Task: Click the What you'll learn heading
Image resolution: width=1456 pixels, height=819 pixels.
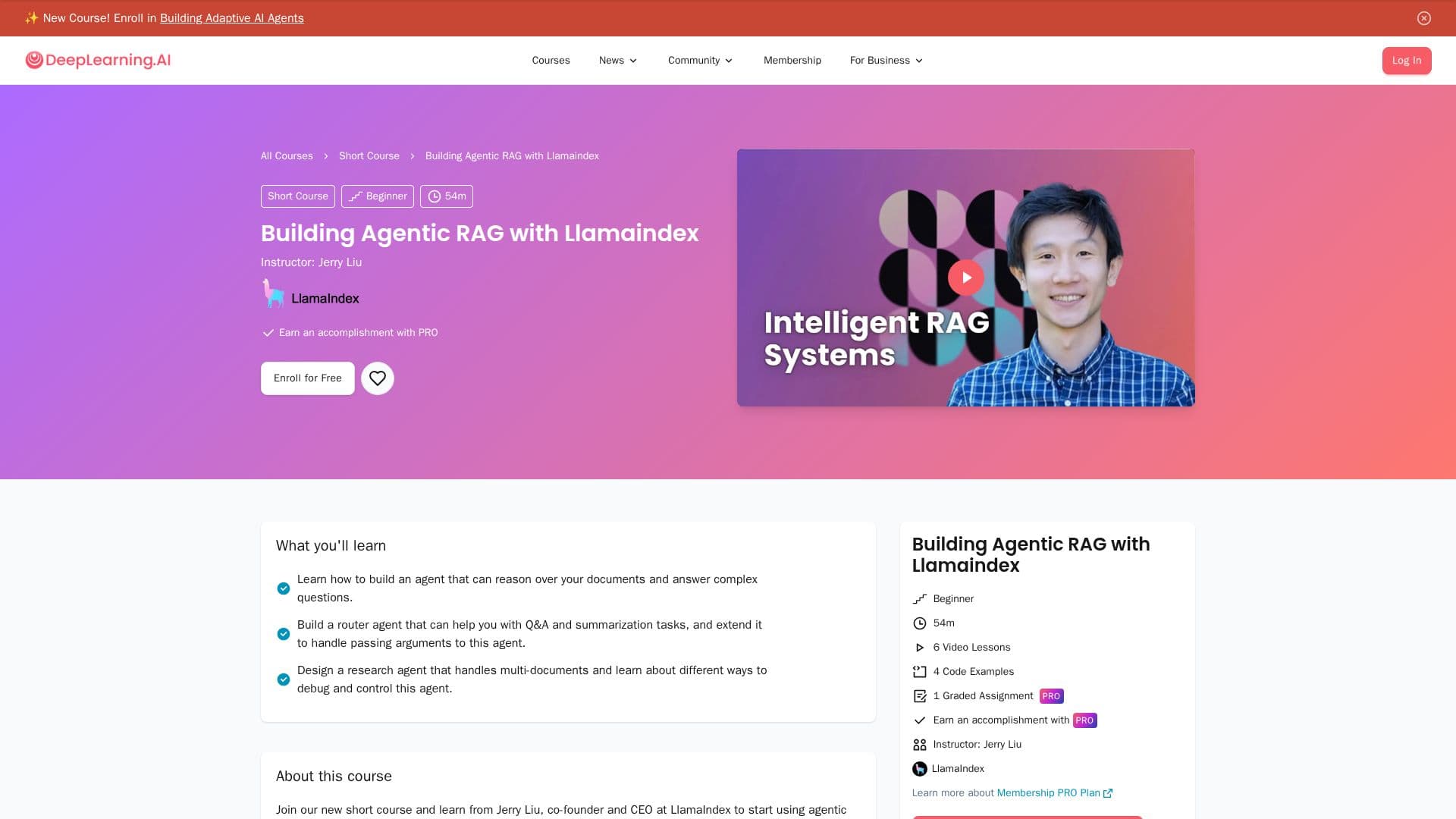Action: point(331,546)
